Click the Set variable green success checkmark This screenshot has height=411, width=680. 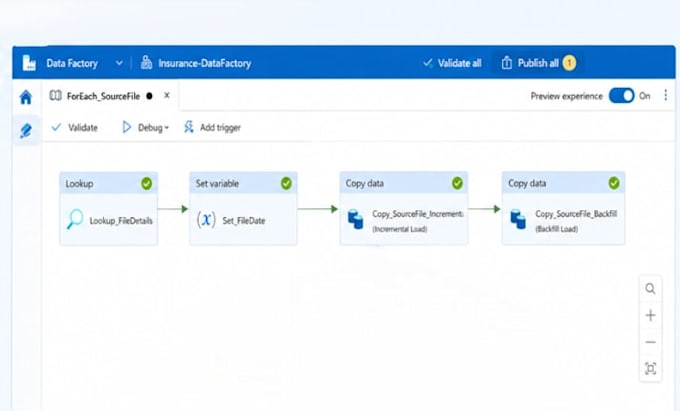click(x=286, y=183)
